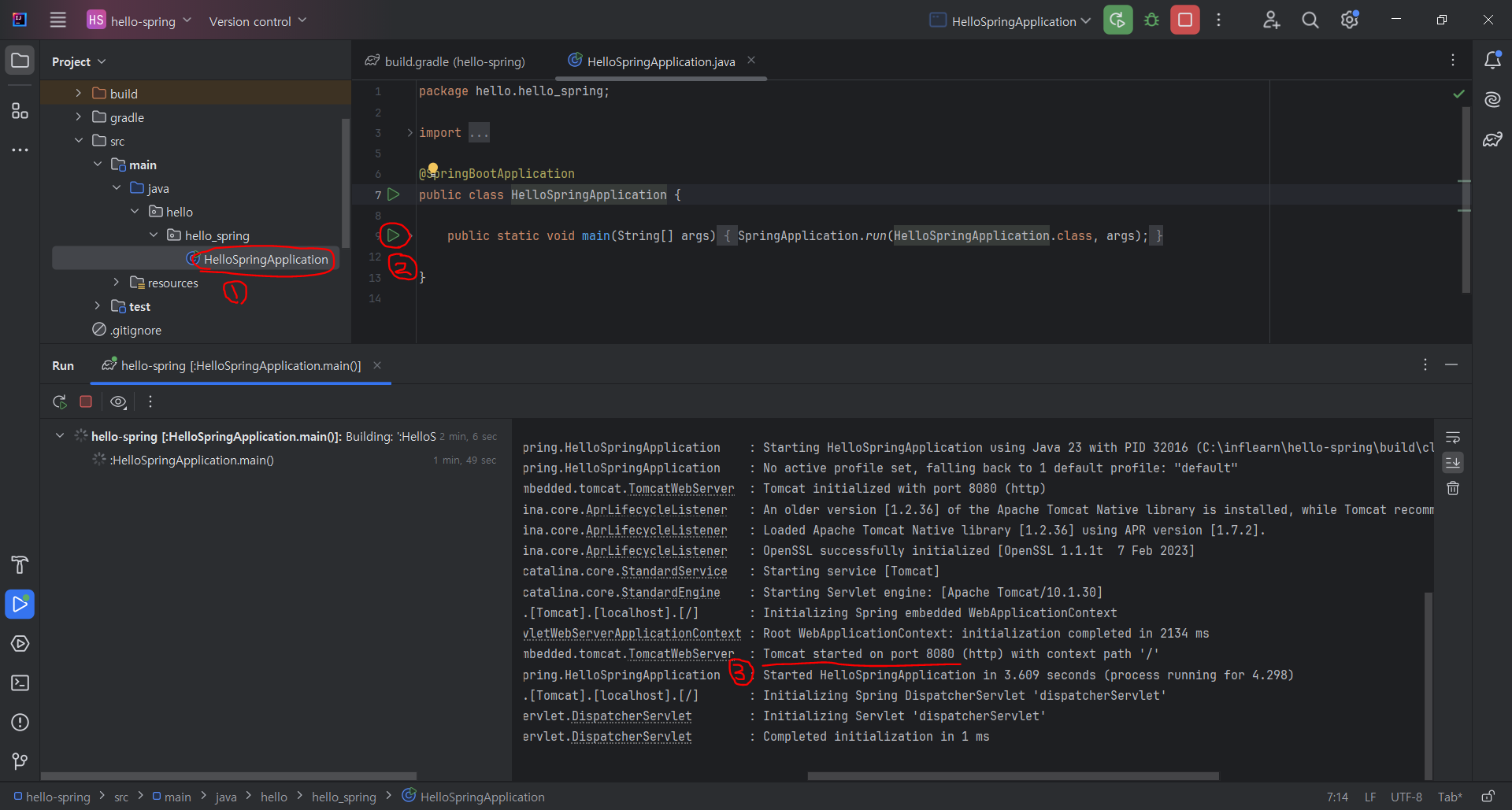This screenshot has height=810, width=1512.
Task: Open the Structure tool window icon
Action: 20,110
